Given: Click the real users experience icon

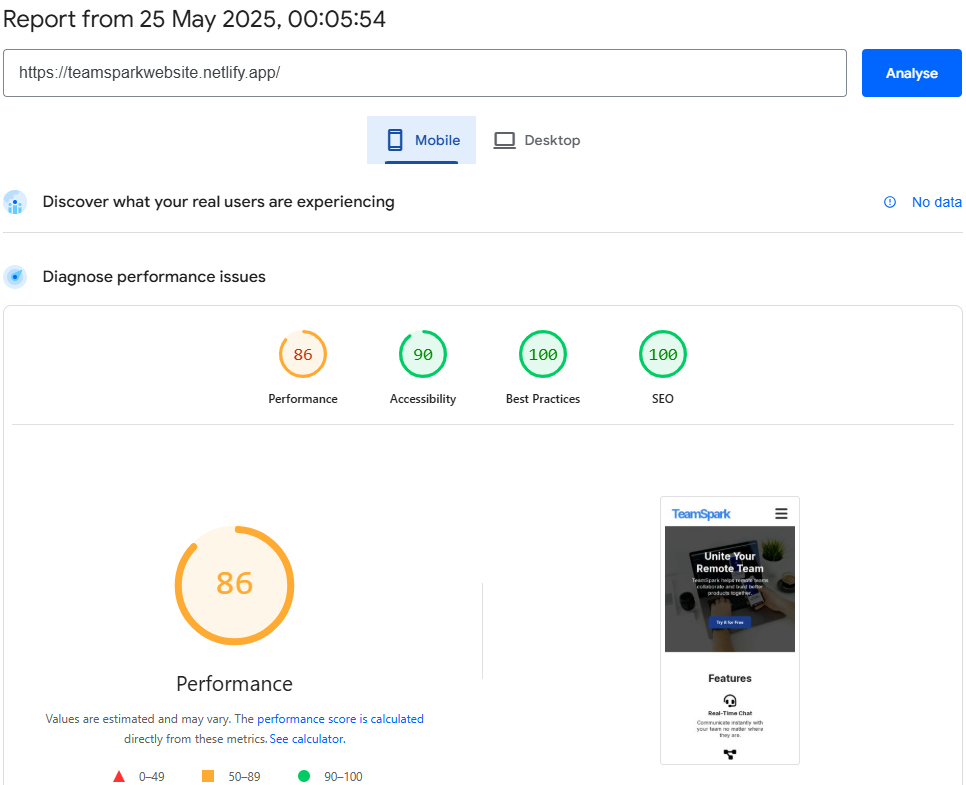Looking at the screenshot, I should [15, 202].
